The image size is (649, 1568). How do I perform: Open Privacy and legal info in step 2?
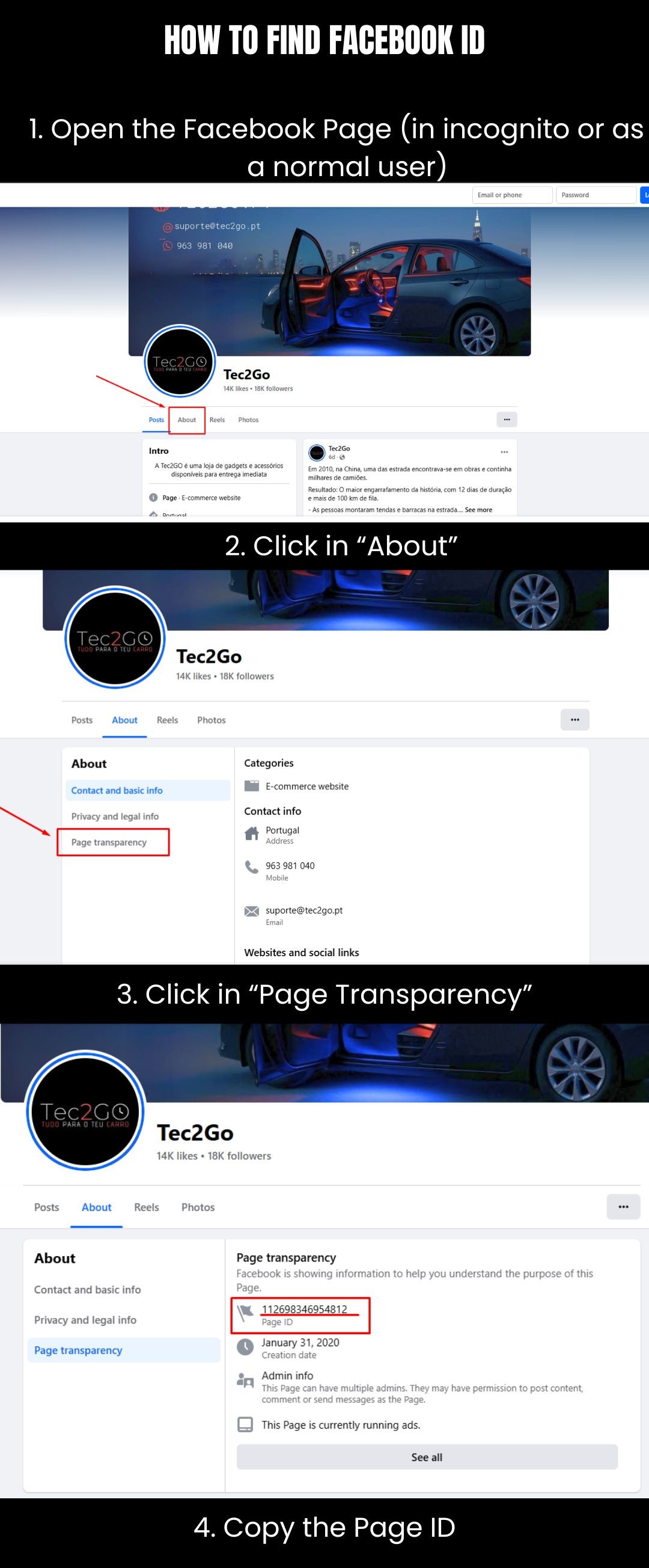115,816
